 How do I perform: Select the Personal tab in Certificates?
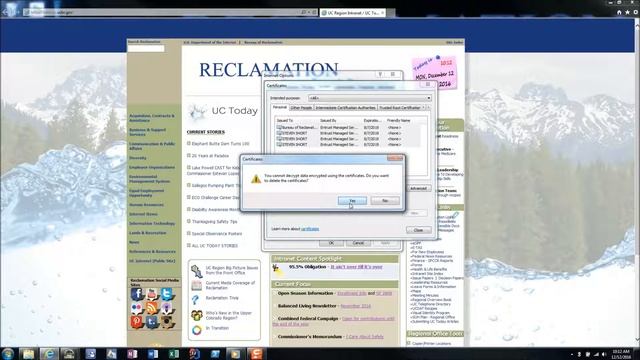click(x=280, y=107)
